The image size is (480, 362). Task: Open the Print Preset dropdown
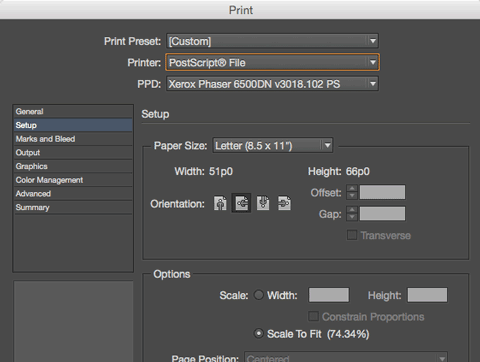point(272,41)
